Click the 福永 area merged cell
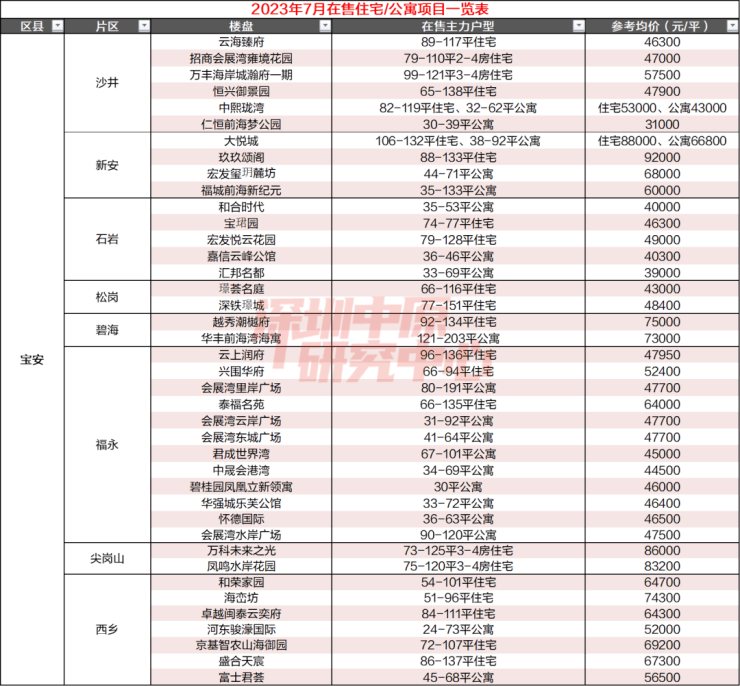Screen dimensions: 740x686 click(108, 444)
